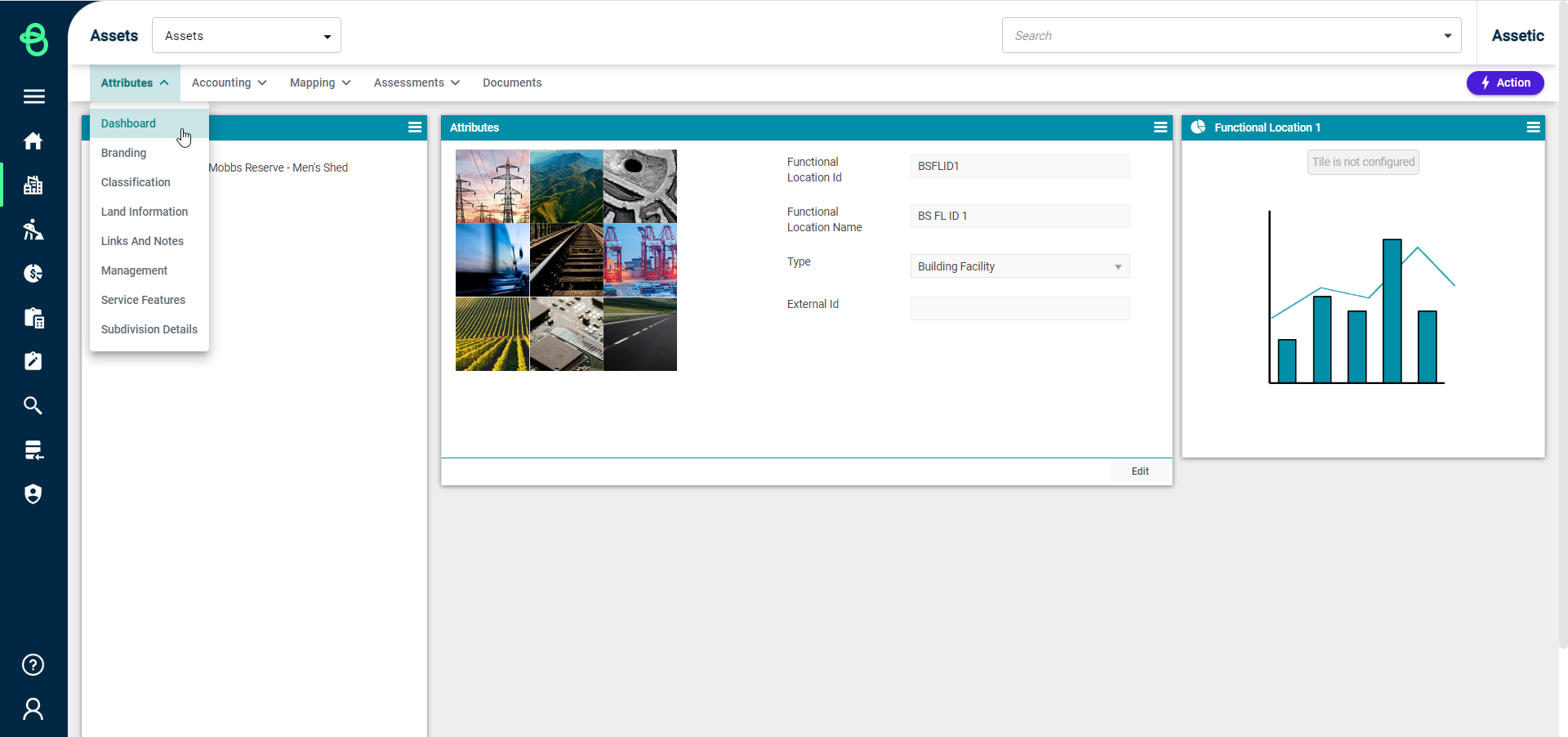Select Service Features menu item

pyautogui.click(x=149, y=300)
